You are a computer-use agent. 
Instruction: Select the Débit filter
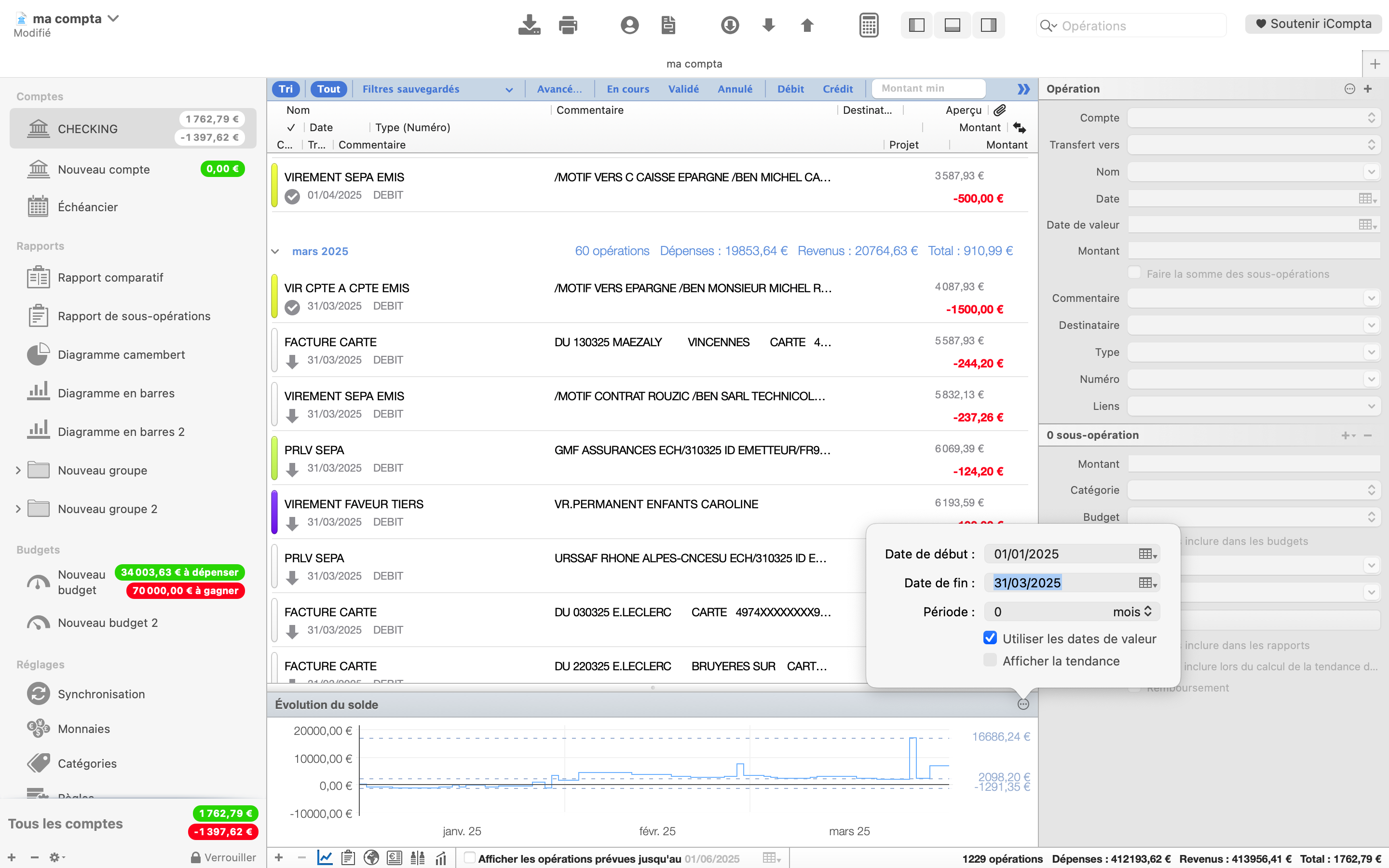[x=790, y=89]
